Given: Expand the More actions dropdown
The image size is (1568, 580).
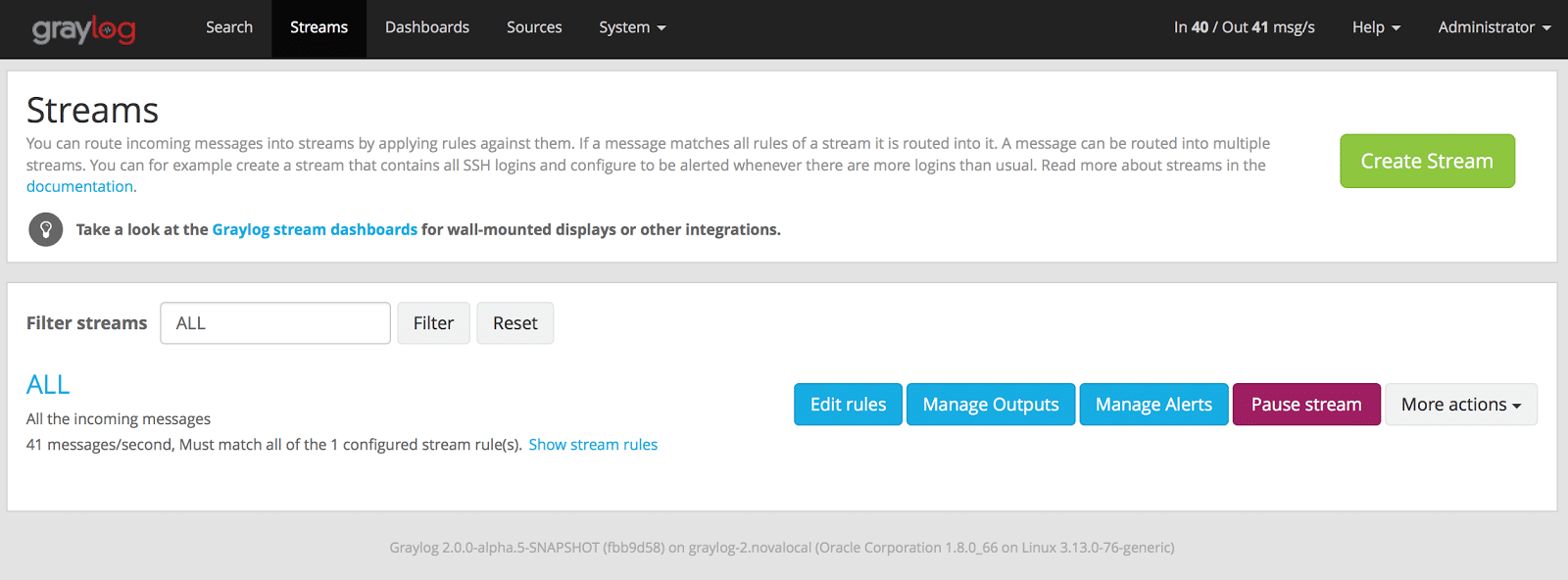Looking at the screenshot, I should pos(1460,405).
